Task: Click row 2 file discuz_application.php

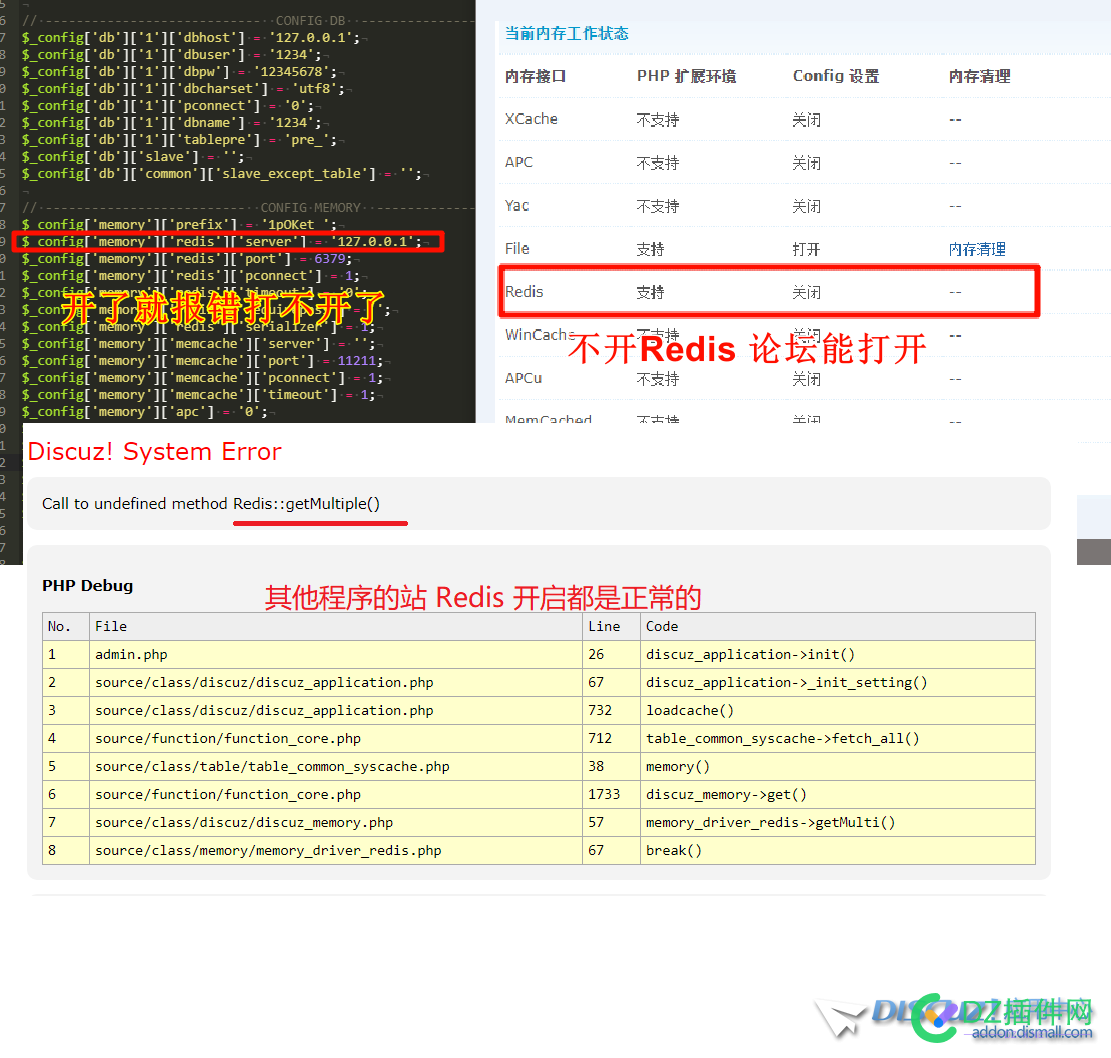Action: click(264, 682)
